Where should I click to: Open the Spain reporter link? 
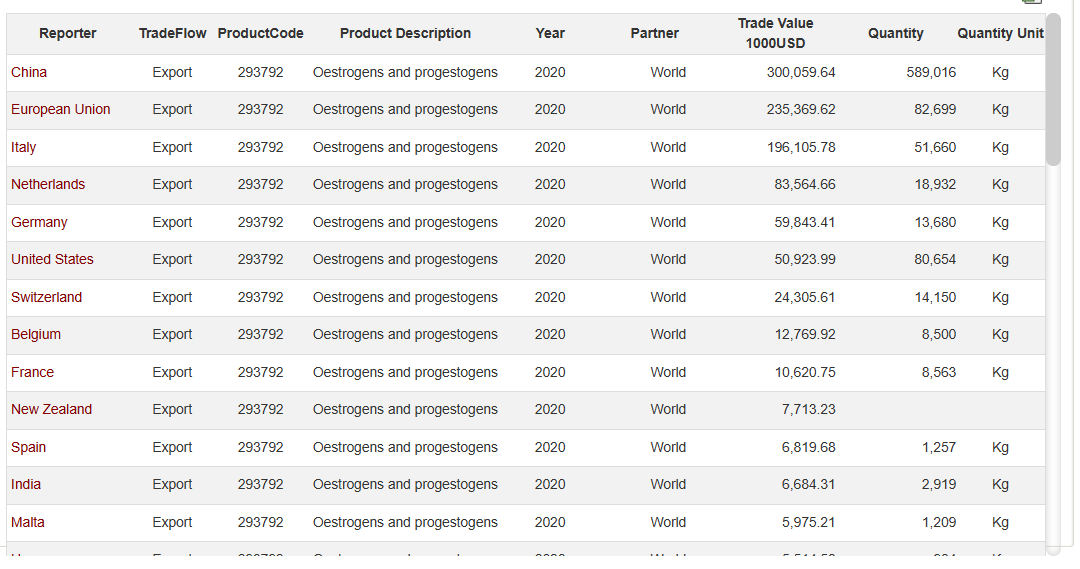(28, 448)
